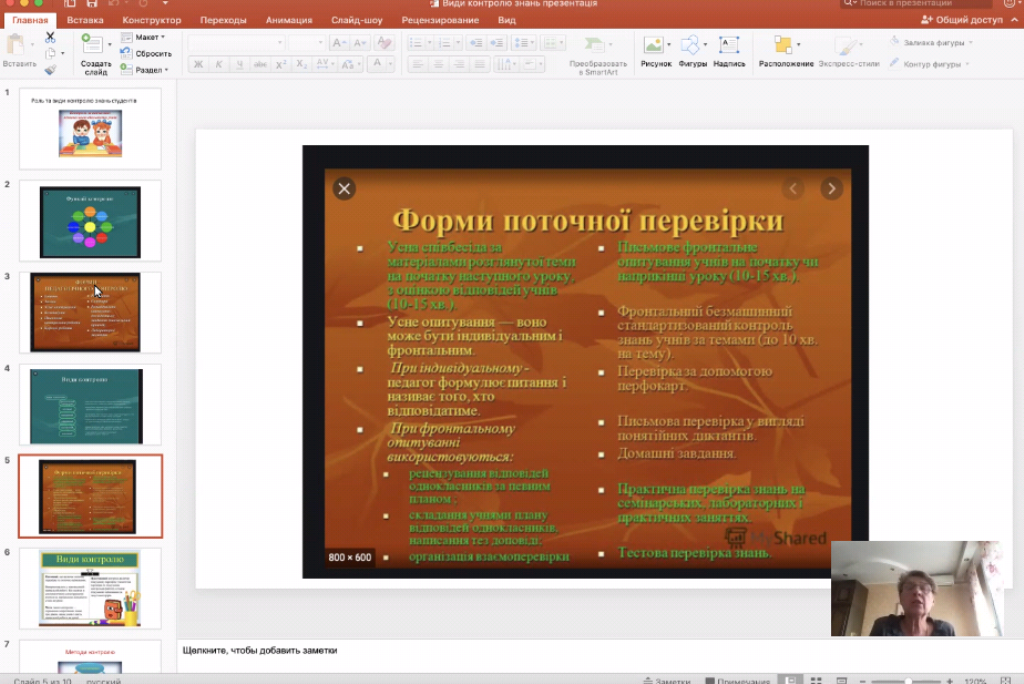Click the Экспресс-стили button
Screen dimensions: 1024x684
(x=849, y=52)
